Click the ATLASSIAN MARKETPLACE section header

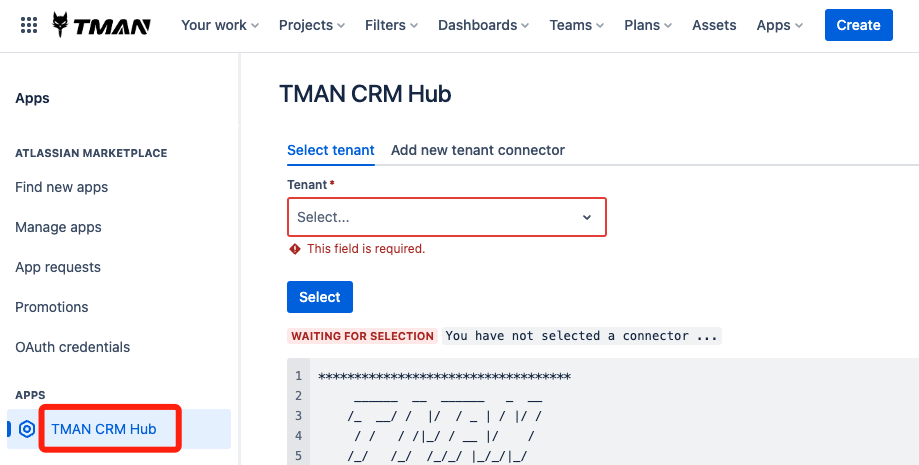tap(91, 153)
